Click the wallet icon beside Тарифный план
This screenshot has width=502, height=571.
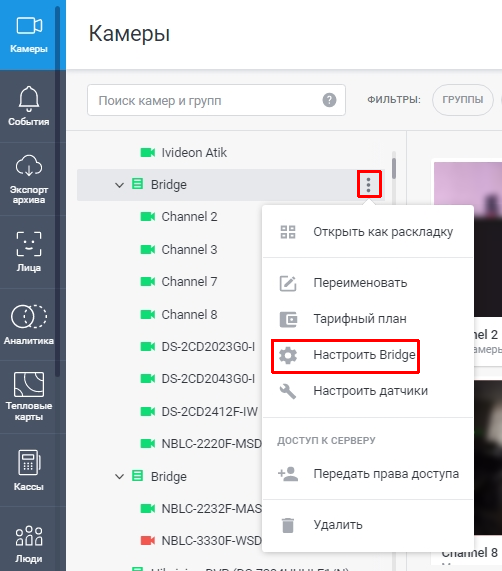(x=288, y=319)
